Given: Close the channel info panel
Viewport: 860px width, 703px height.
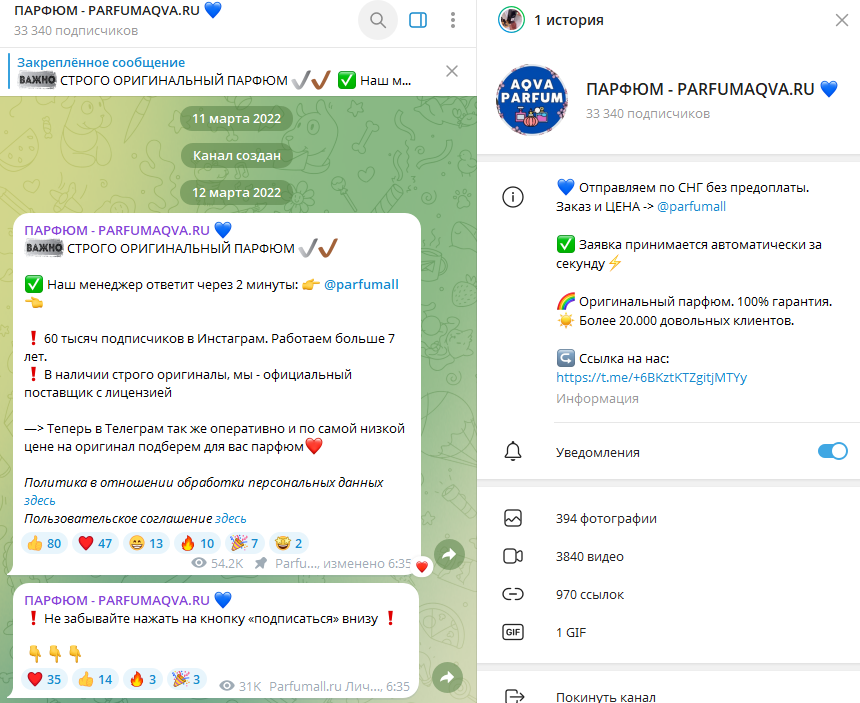Looking at the screenshot, I should [841, 20].
